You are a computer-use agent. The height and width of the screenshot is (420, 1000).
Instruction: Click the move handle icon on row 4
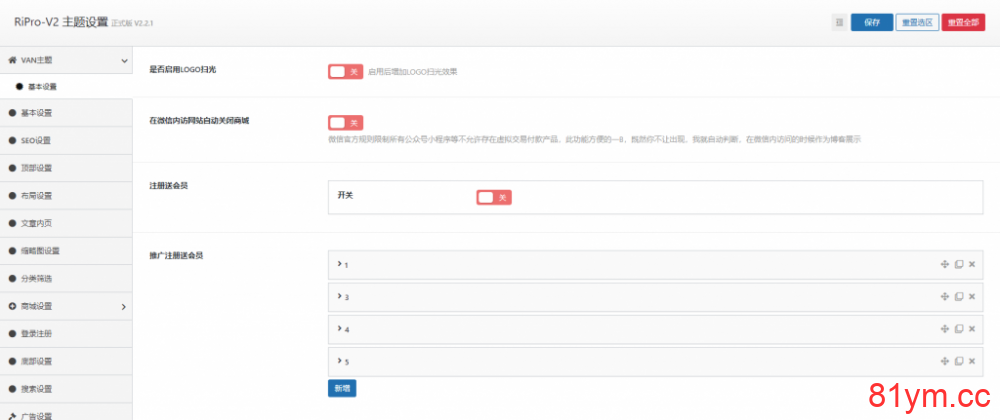[944, 329]
